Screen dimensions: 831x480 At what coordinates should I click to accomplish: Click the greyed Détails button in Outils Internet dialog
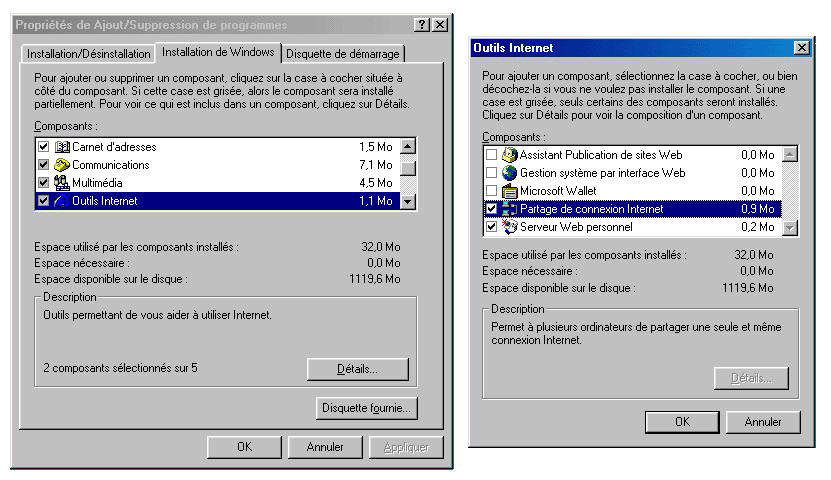pyautogui.click(x=751, y=378)
